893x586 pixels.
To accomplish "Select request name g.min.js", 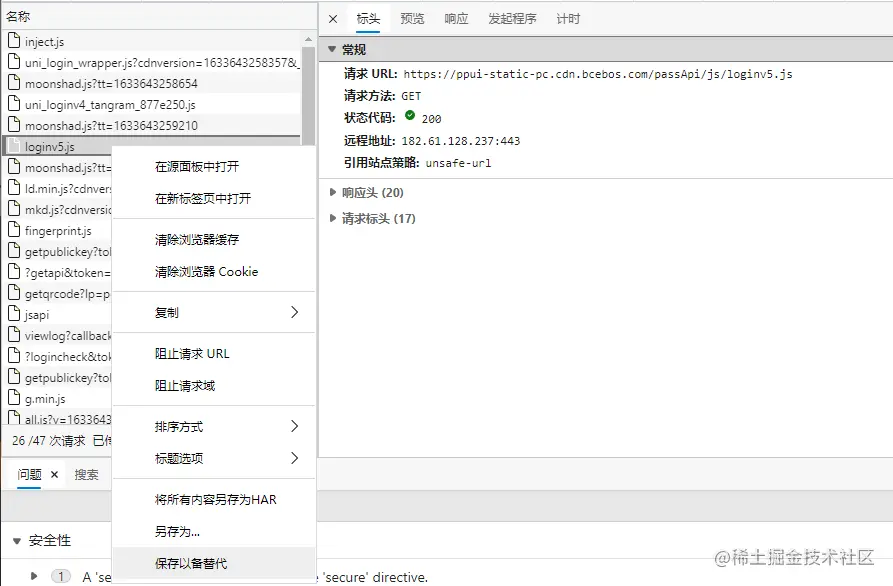I will coord(45,399).
